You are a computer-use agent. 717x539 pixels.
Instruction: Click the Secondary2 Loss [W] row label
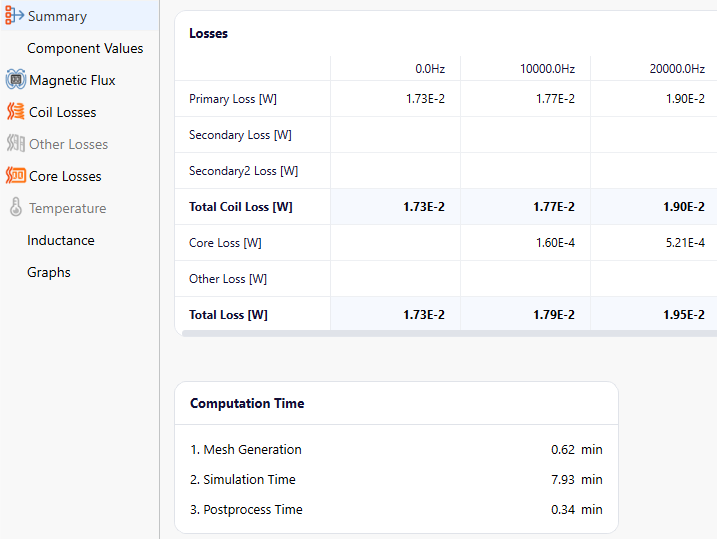coord(243,171)
